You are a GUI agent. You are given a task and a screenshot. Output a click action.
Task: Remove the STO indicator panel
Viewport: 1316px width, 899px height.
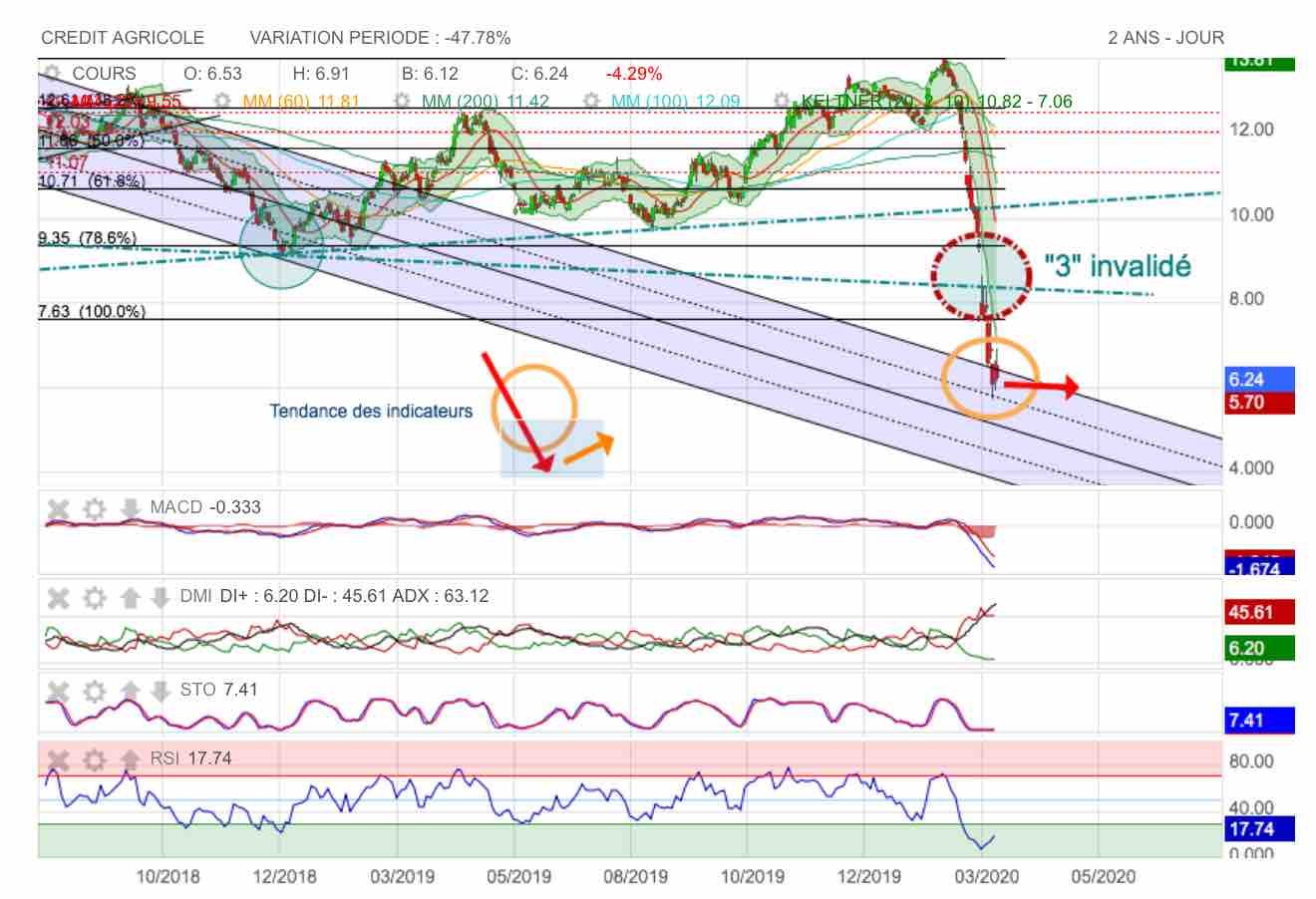click(60, 690)
